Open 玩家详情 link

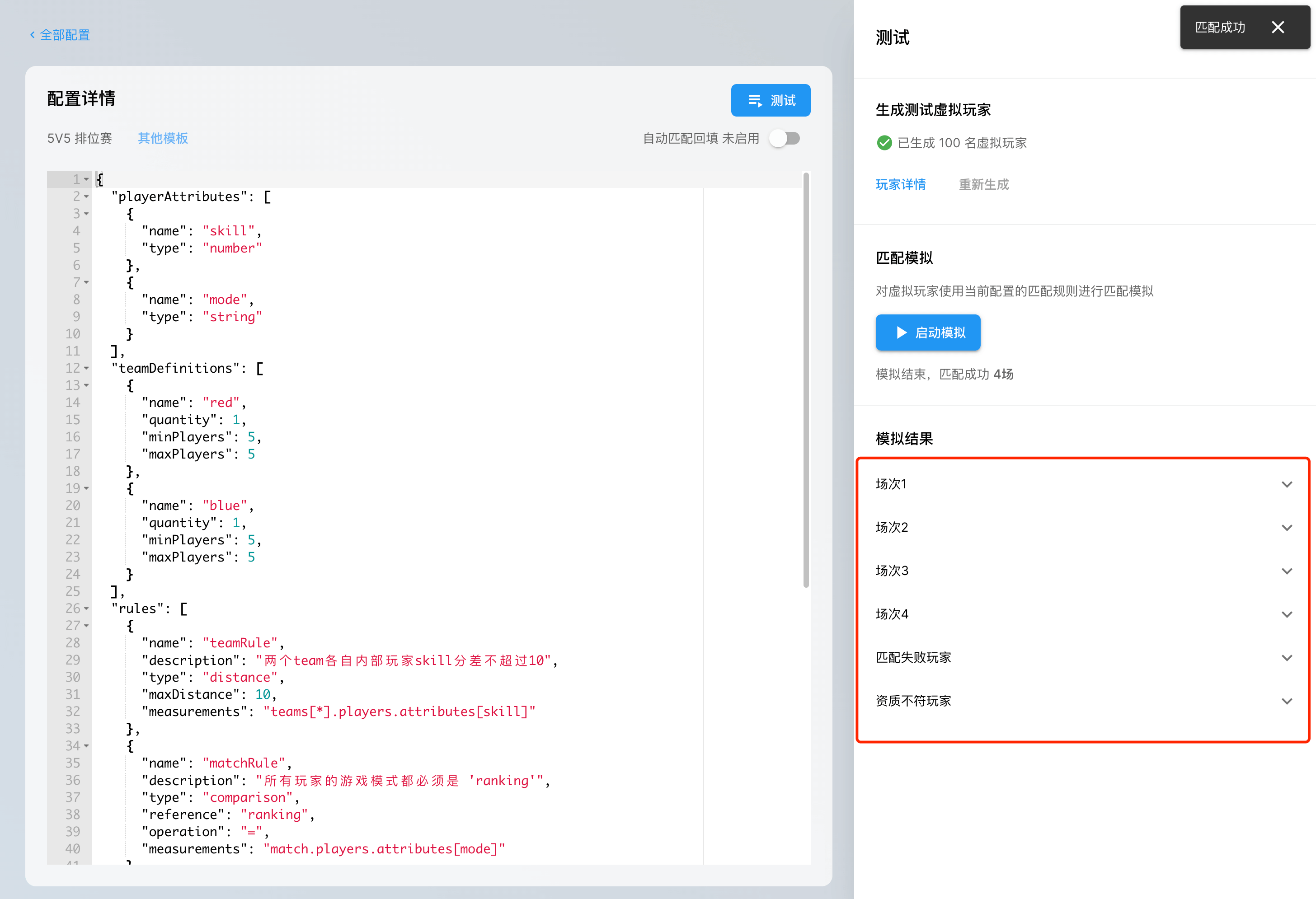[900, 185]
